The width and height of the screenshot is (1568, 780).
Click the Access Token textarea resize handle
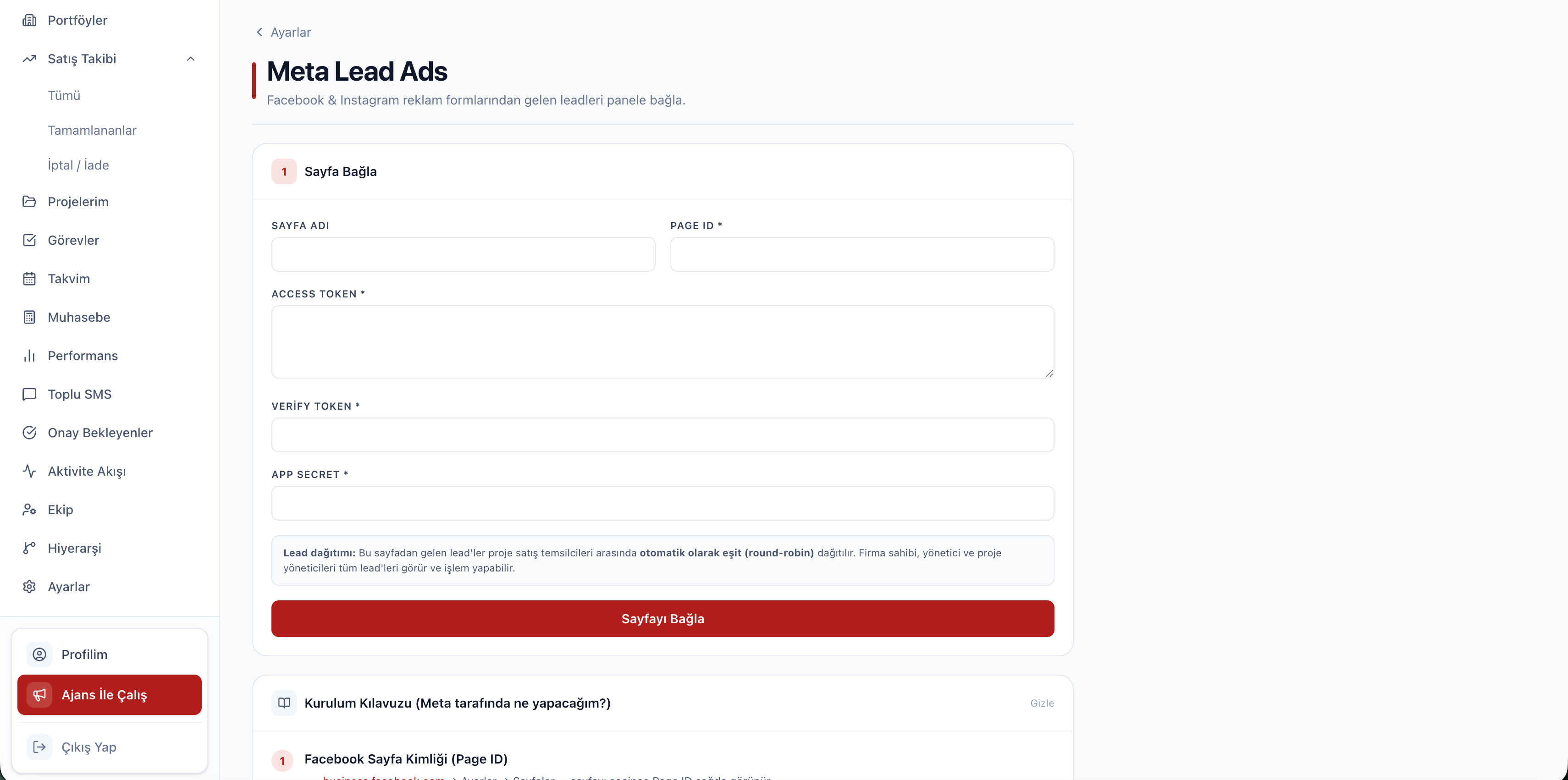click(x=1049, y=374)
